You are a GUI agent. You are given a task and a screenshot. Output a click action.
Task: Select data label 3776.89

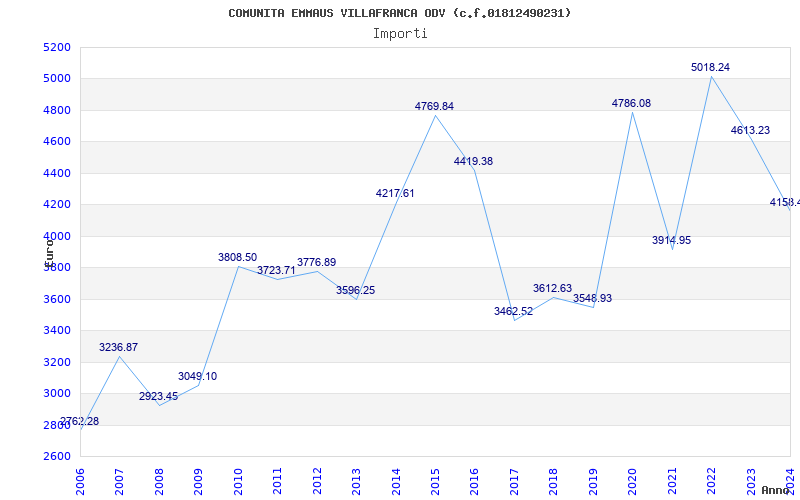point(317,262)
